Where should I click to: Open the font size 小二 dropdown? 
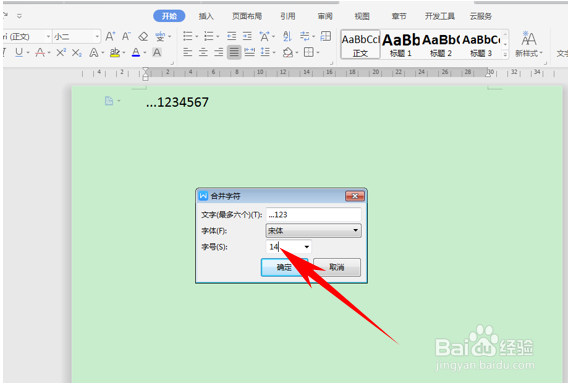pyautogui.click(x=97, y=37)
